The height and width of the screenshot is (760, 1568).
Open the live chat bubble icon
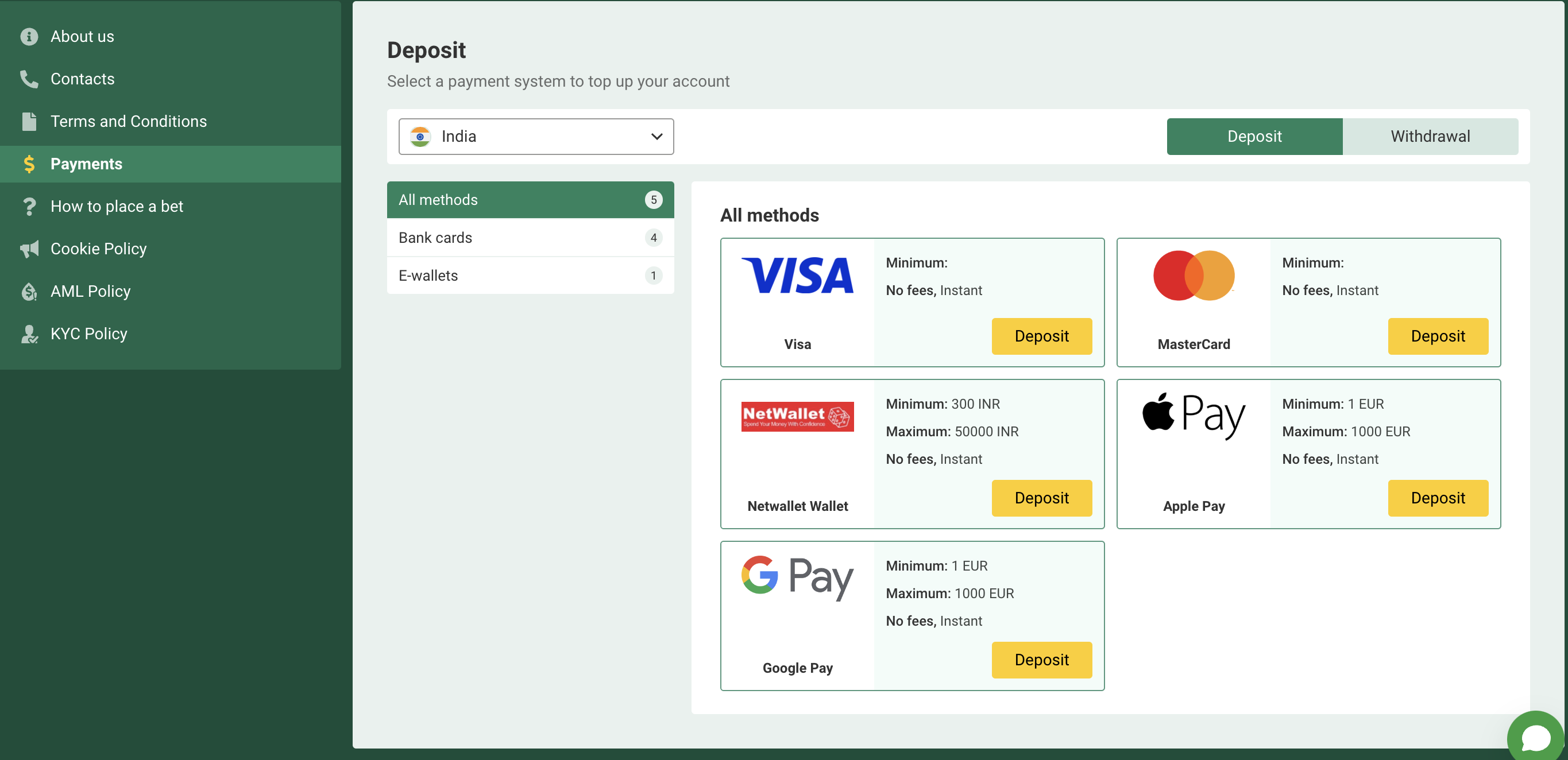point(1536,738)
